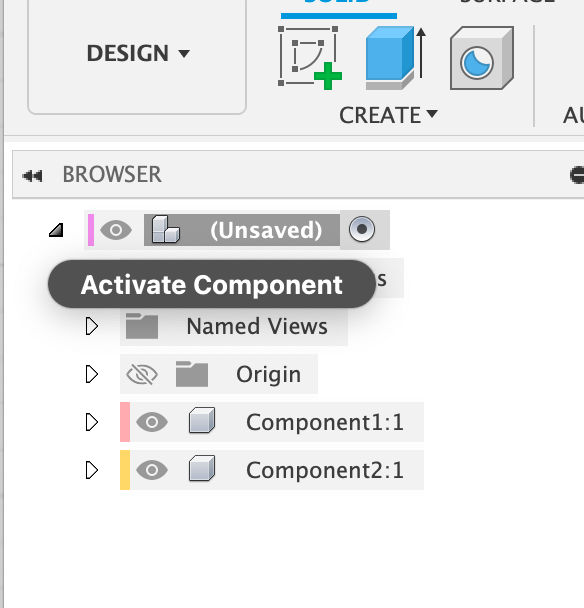The height and width of the screenshot is (608, 584).
Task: Expand the Origin folder
Action: [92, 374]
